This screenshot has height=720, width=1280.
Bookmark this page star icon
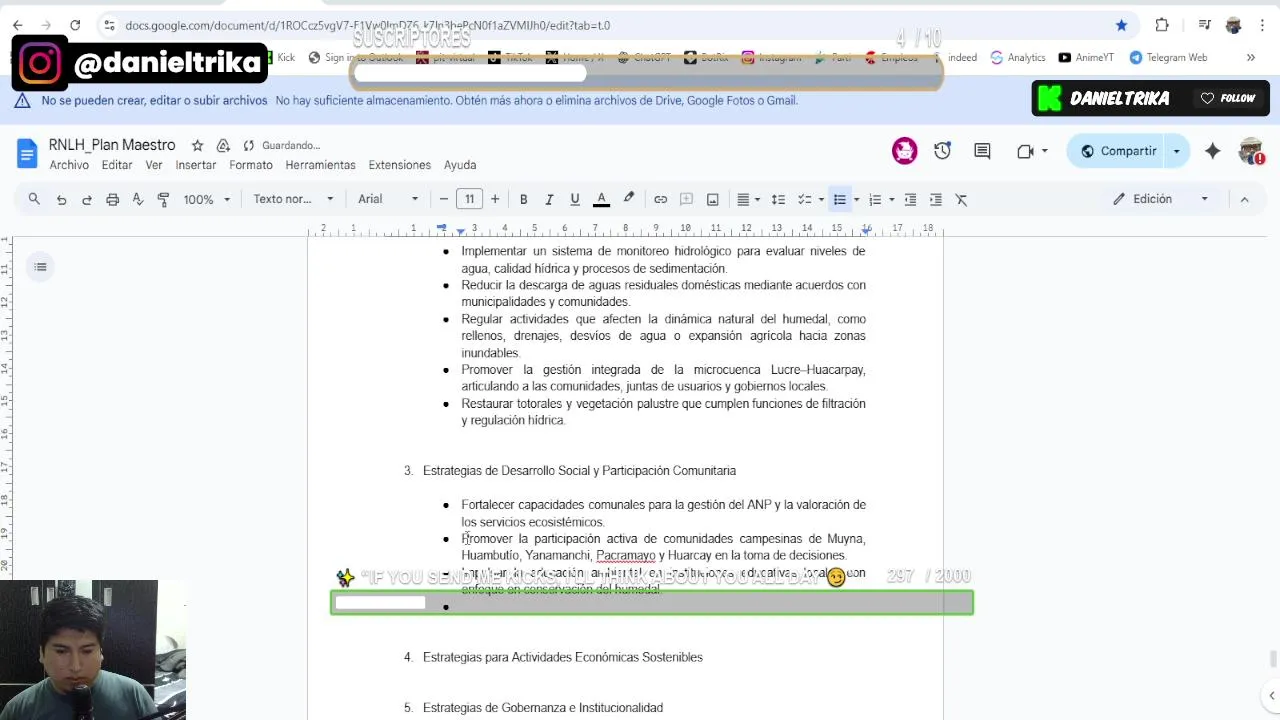(1122, 25)
